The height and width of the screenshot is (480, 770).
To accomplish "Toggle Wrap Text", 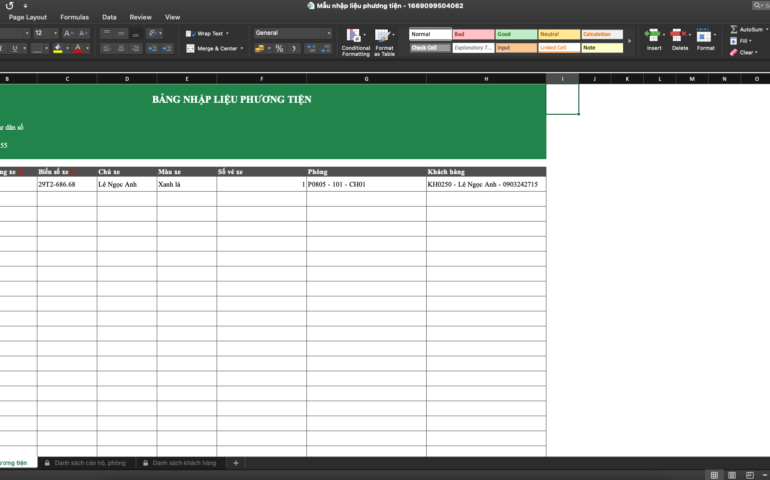I will (205, 33).
